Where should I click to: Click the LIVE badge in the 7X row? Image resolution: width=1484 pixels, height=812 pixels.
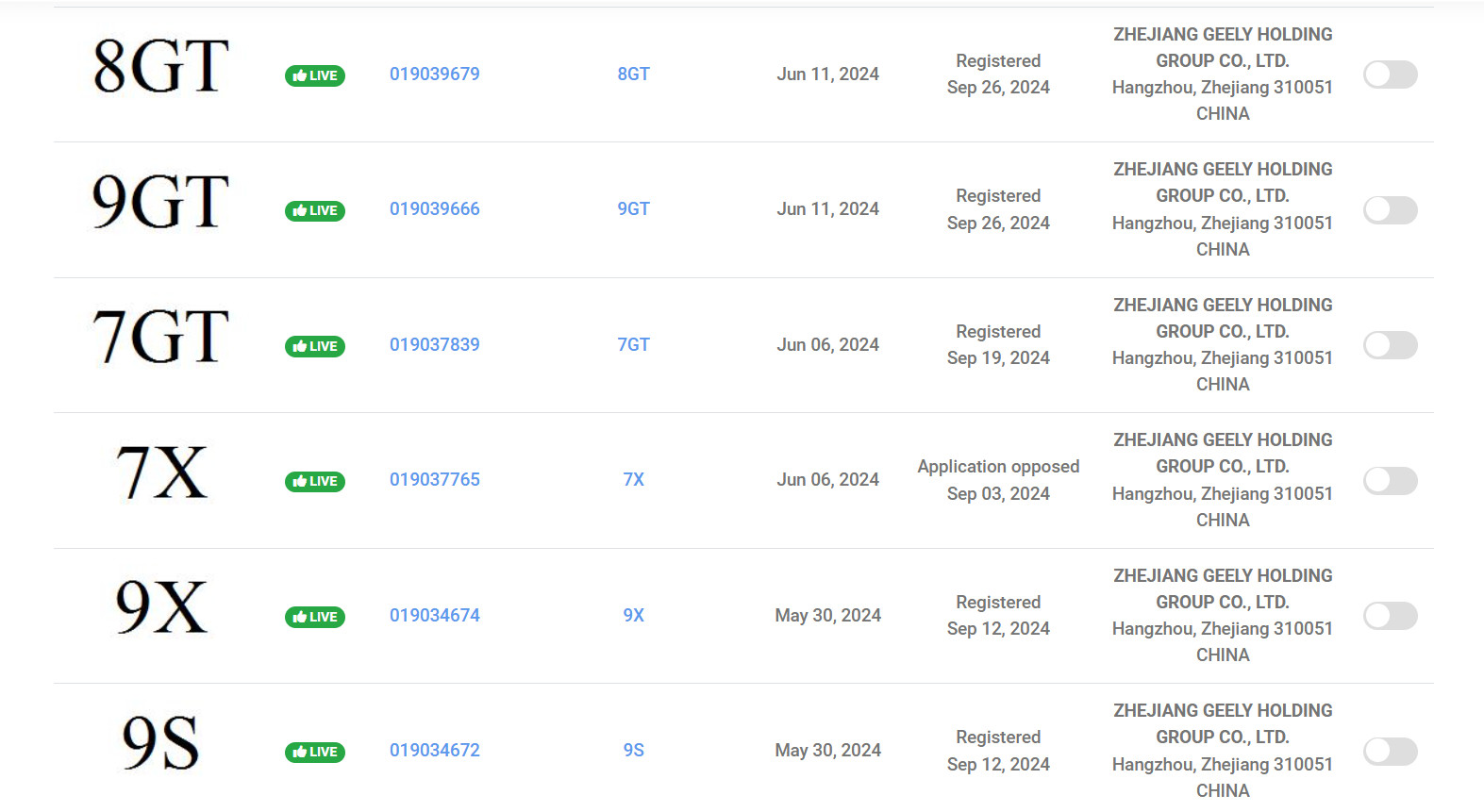tap(315, 481)
